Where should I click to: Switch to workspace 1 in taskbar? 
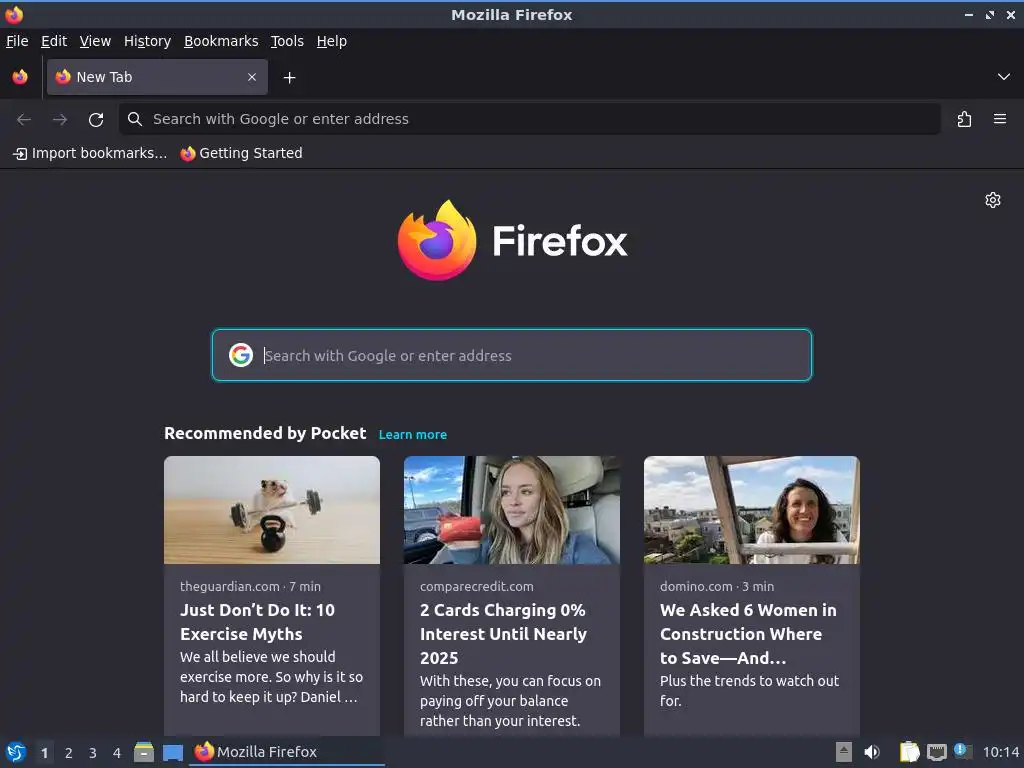44,752
